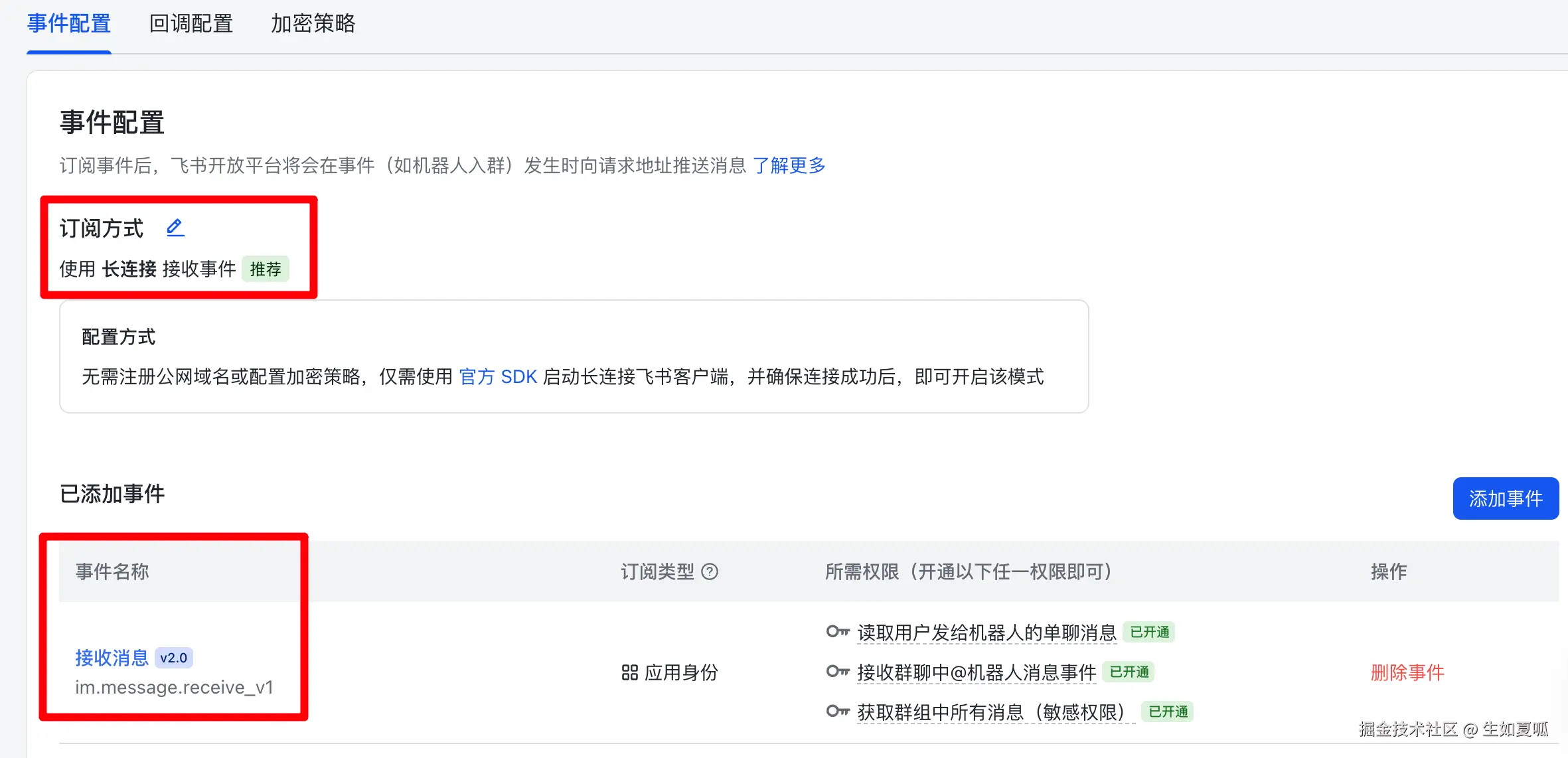Click the key icon before 获取群组中所有消息

[x=838, y=712]
